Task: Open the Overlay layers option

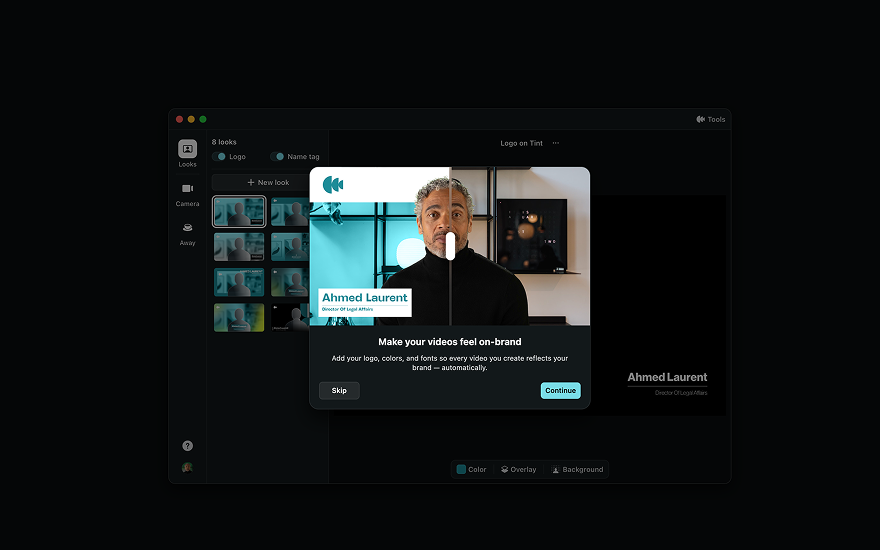Action: pos(519,469)
